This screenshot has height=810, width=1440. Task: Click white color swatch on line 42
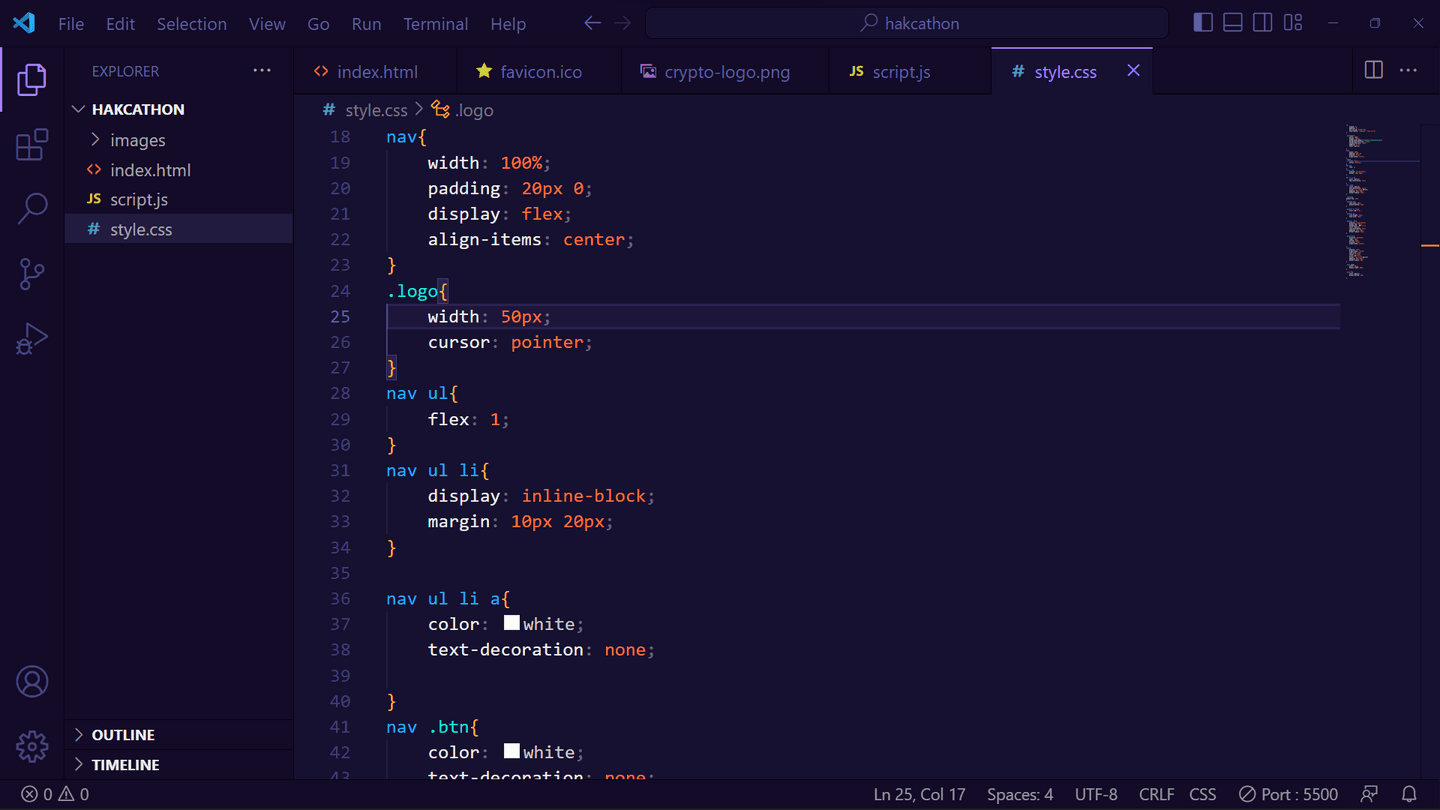511,751
